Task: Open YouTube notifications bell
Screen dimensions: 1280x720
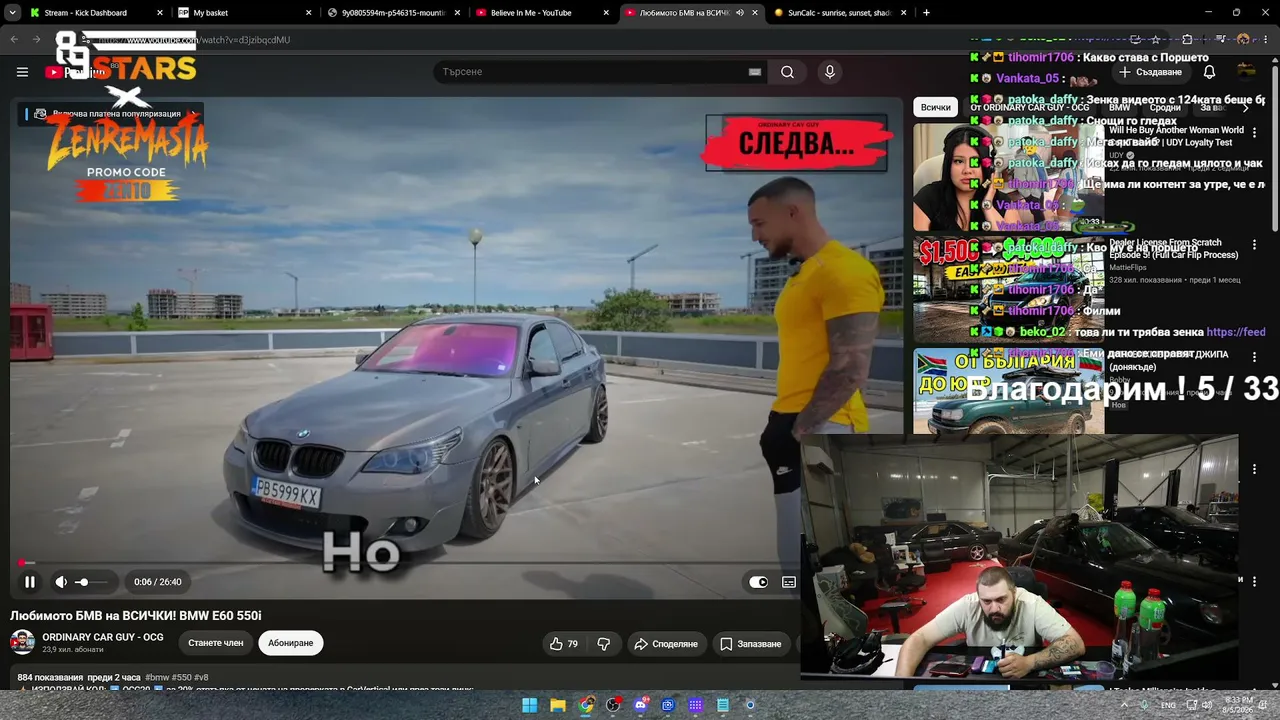Action: (x=1209, y=72)
